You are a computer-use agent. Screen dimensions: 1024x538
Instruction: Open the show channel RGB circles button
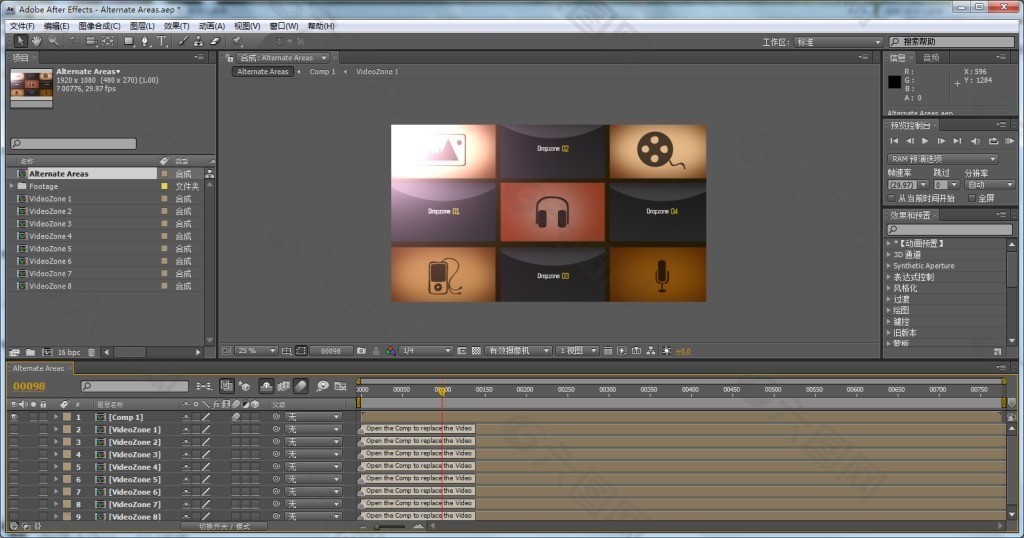[x=390, y=351]
